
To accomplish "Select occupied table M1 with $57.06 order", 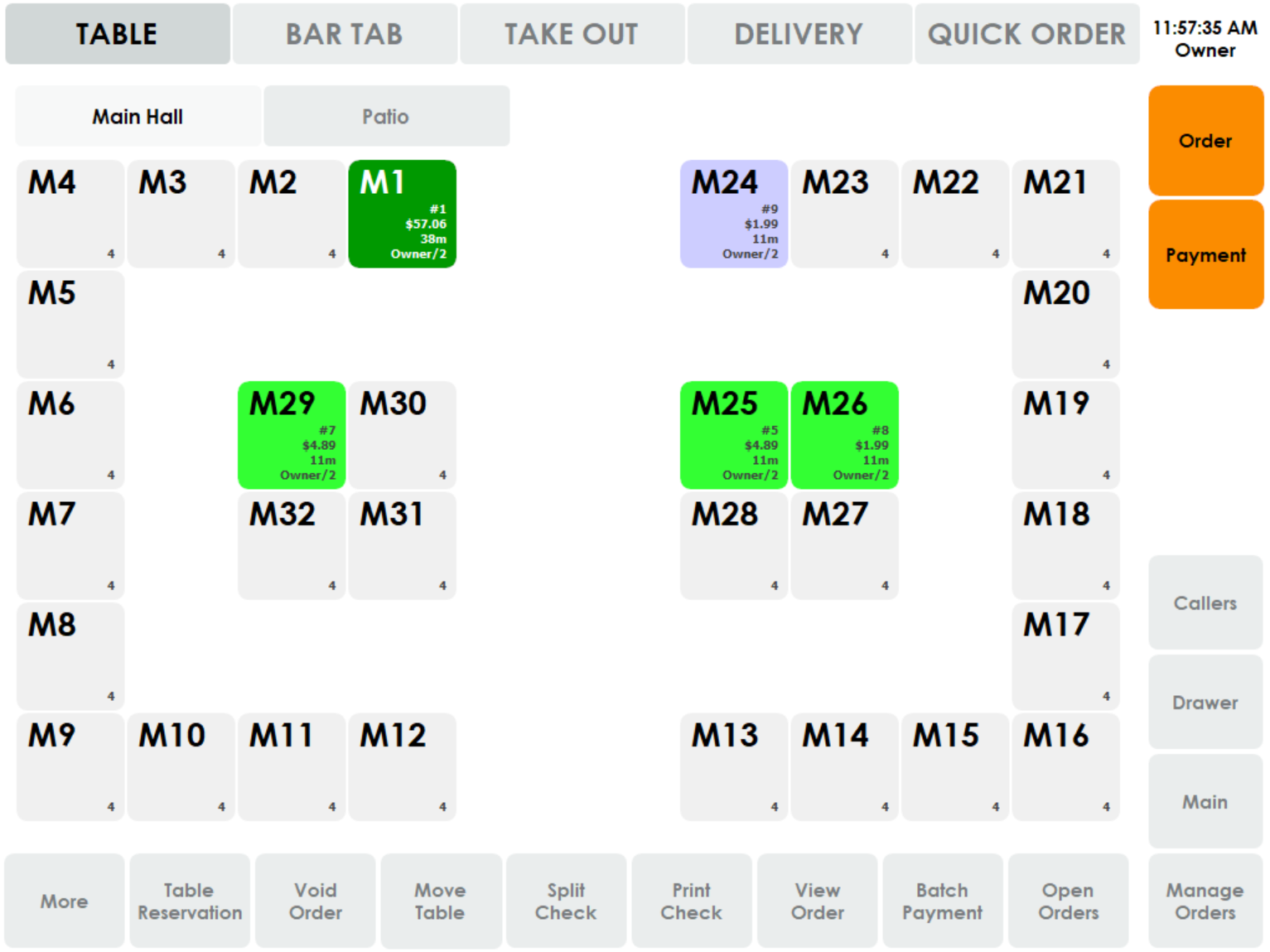I will tap(403, 214).
